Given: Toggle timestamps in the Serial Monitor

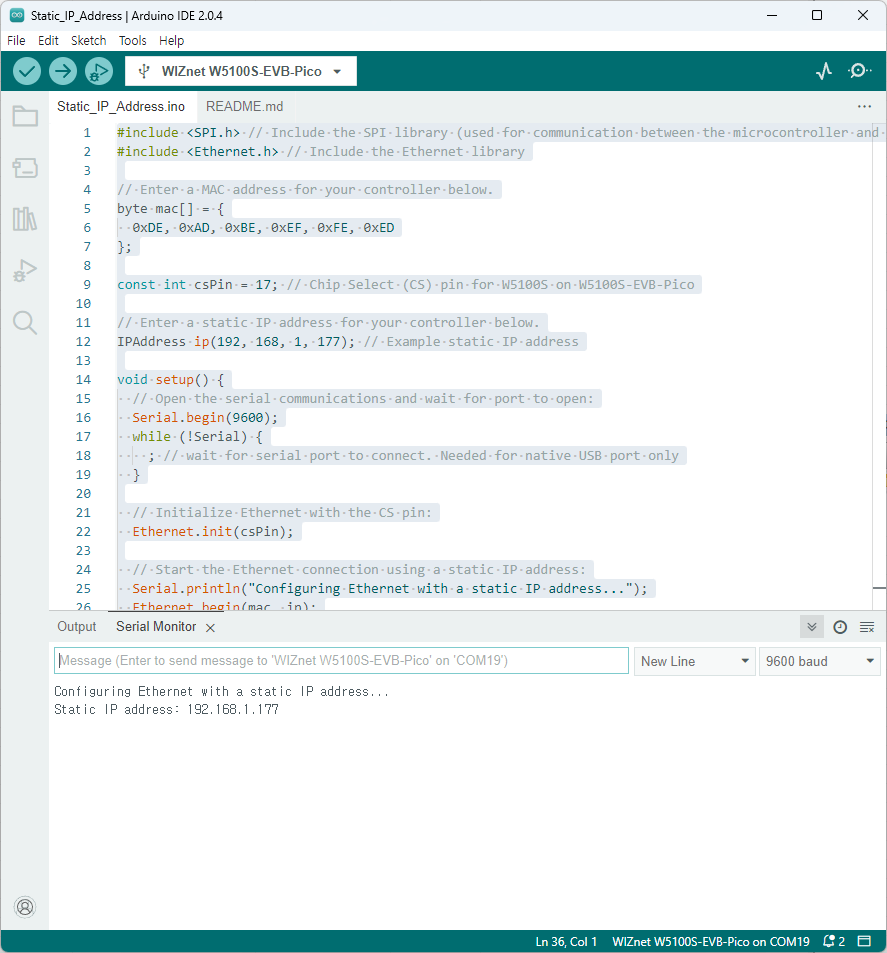Looking at the screenshot, I should pos(839,626).
